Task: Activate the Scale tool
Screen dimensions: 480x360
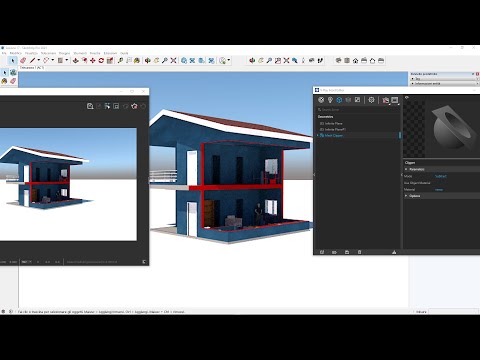Action: (x=110, y=60)
